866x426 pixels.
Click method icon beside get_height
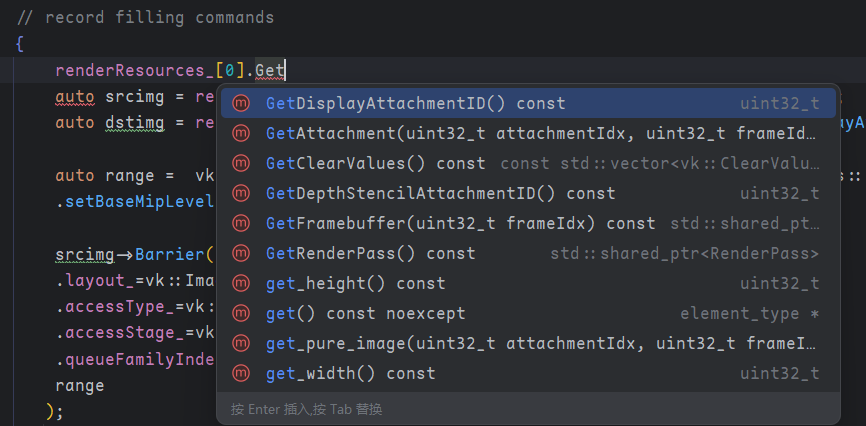(x=241, y=283)
